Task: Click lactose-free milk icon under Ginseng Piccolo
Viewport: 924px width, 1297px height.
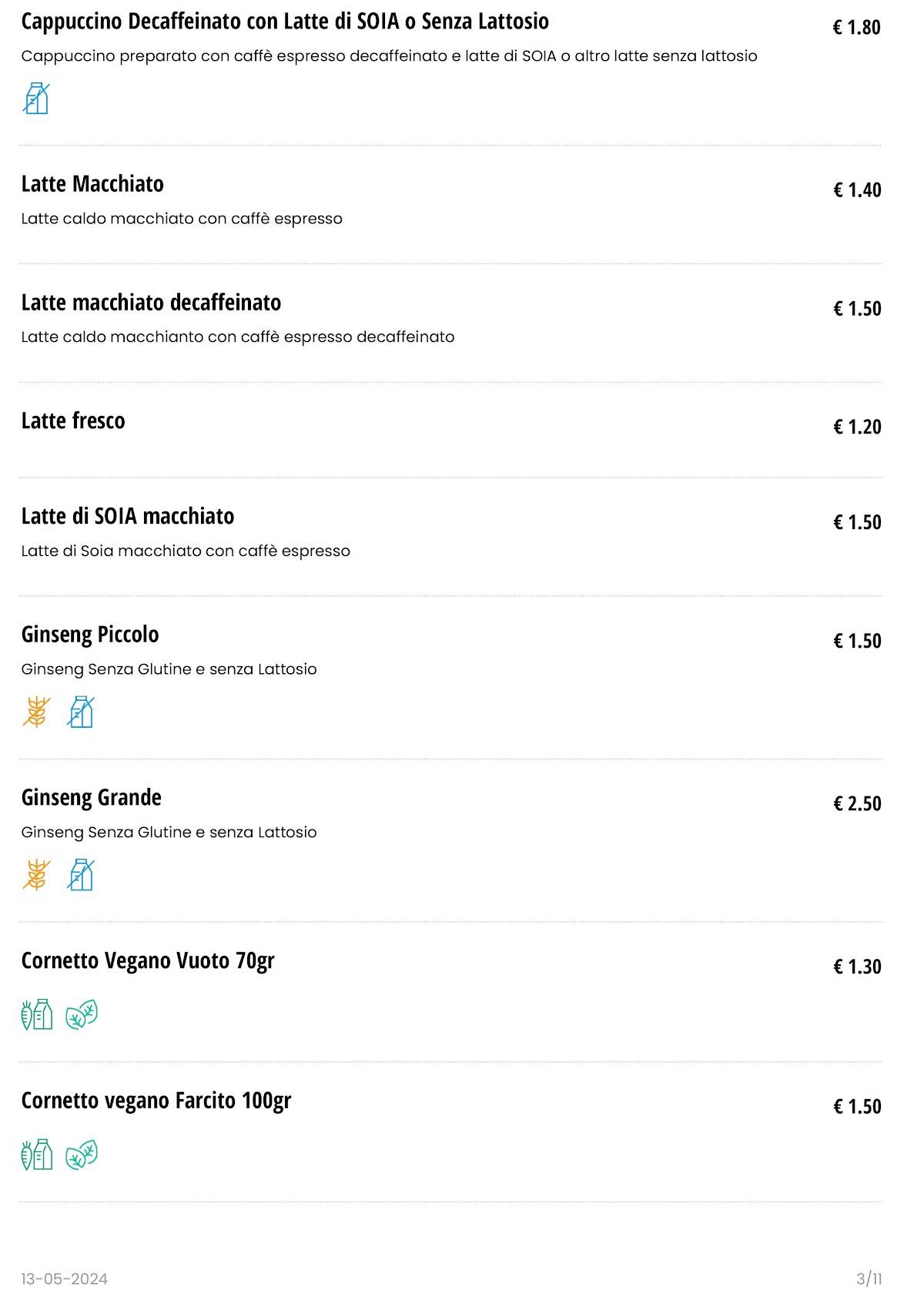Action: tap(81, 712)
